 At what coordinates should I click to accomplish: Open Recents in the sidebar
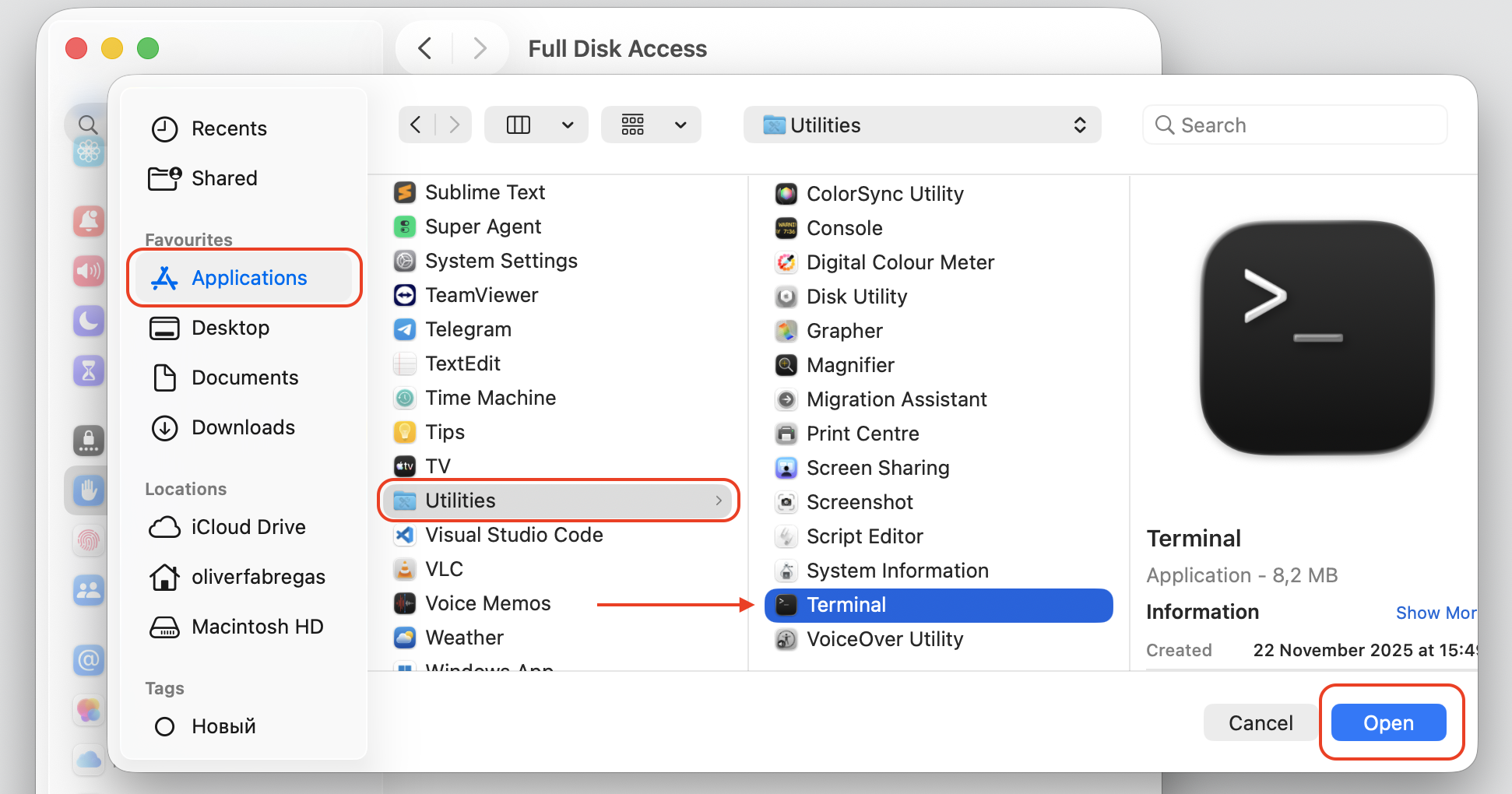click(x=245, y=128)
